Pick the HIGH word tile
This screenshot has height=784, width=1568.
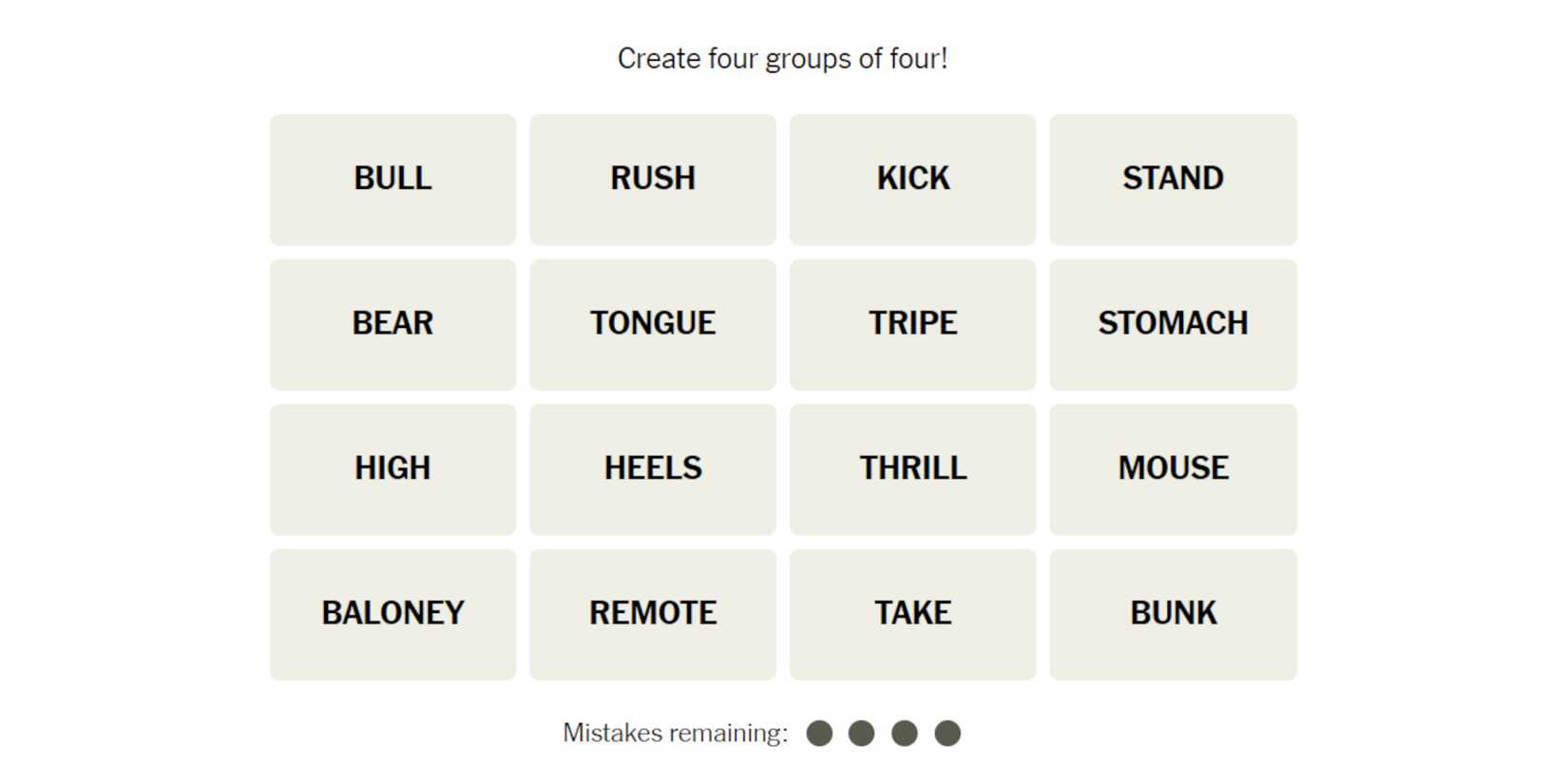(392, 469)
